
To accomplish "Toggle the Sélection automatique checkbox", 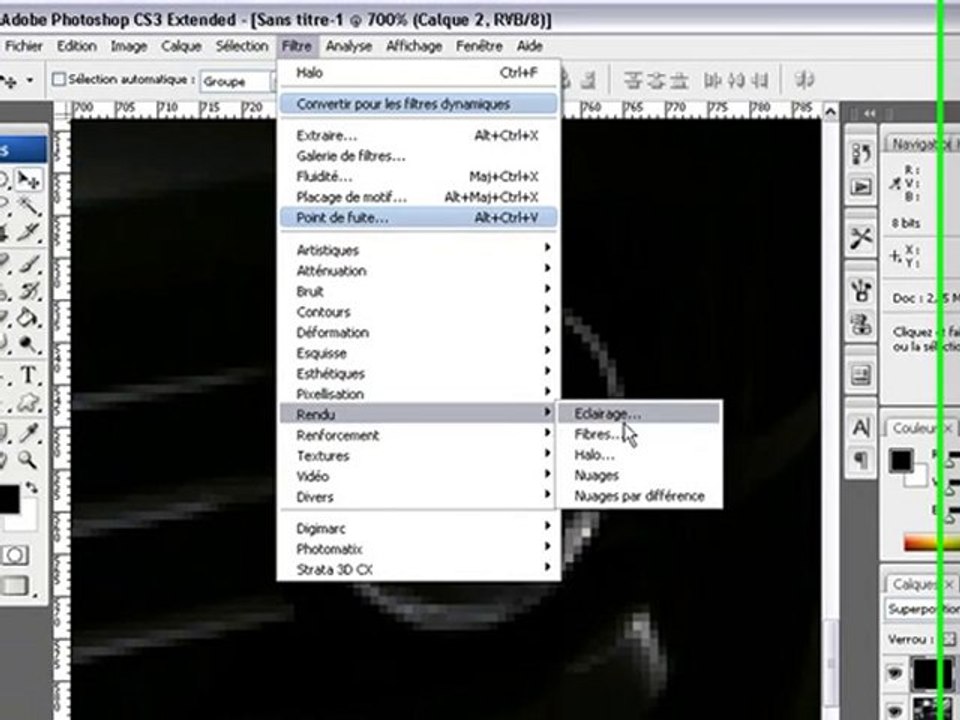I will tap(59, 80).
